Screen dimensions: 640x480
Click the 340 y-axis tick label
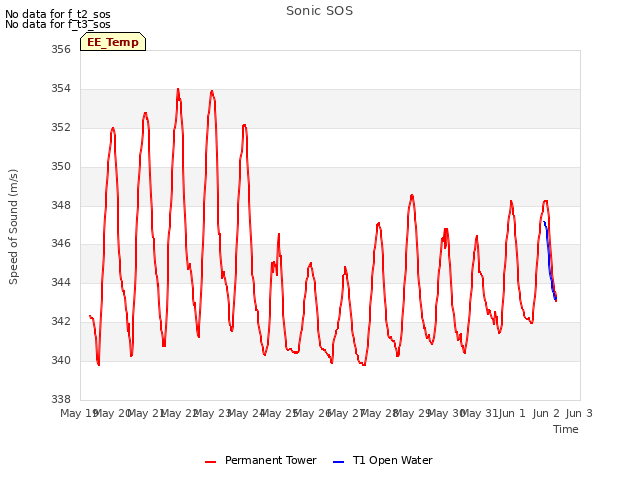(x=60, y=360)
